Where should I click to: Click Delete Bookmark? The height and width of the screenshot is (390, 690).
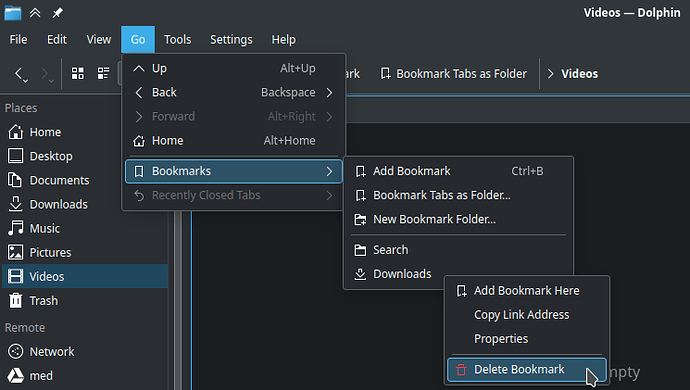tap(527, 370)
